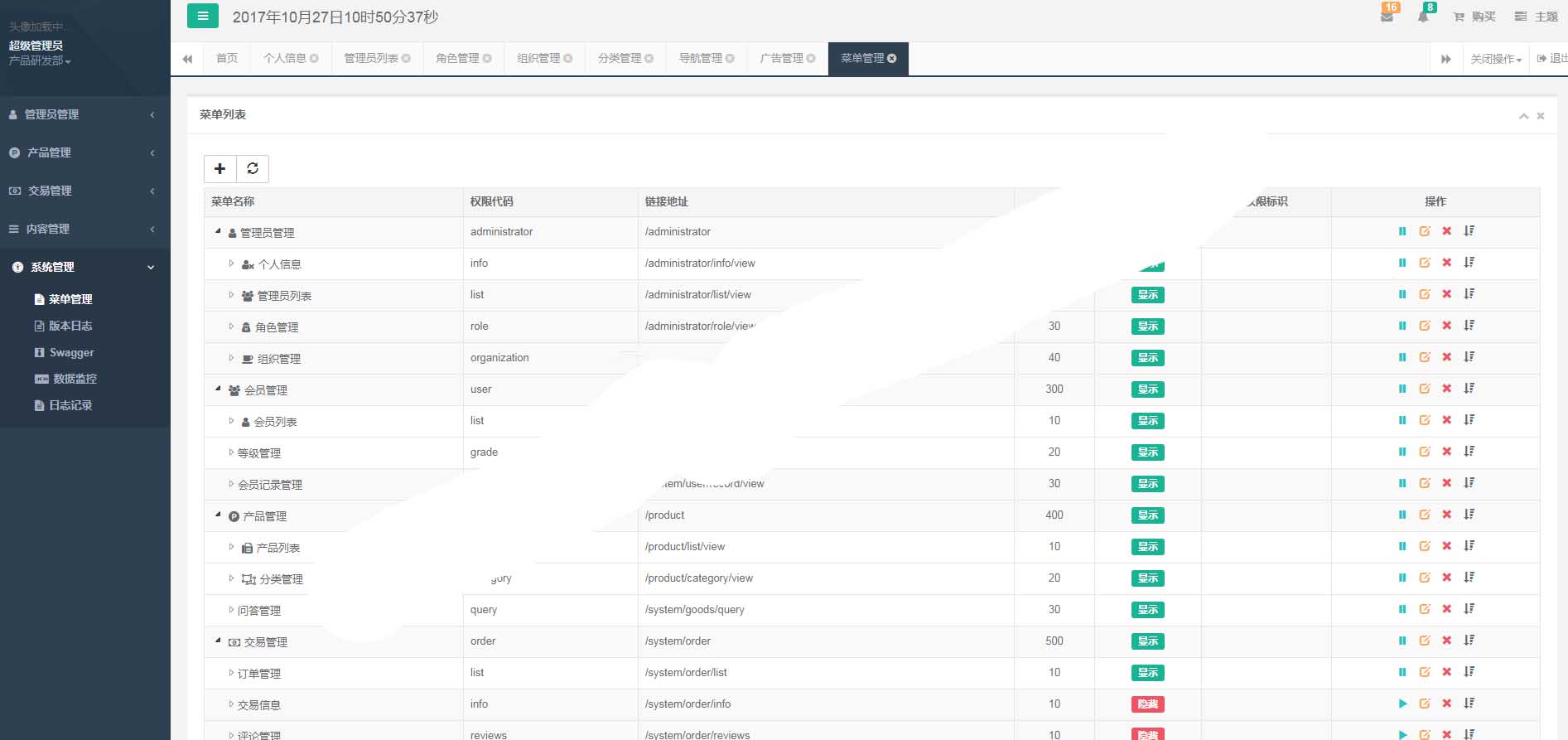
Task: Enable the hidden 交易信息 row with play icon
Action: 1402,704
